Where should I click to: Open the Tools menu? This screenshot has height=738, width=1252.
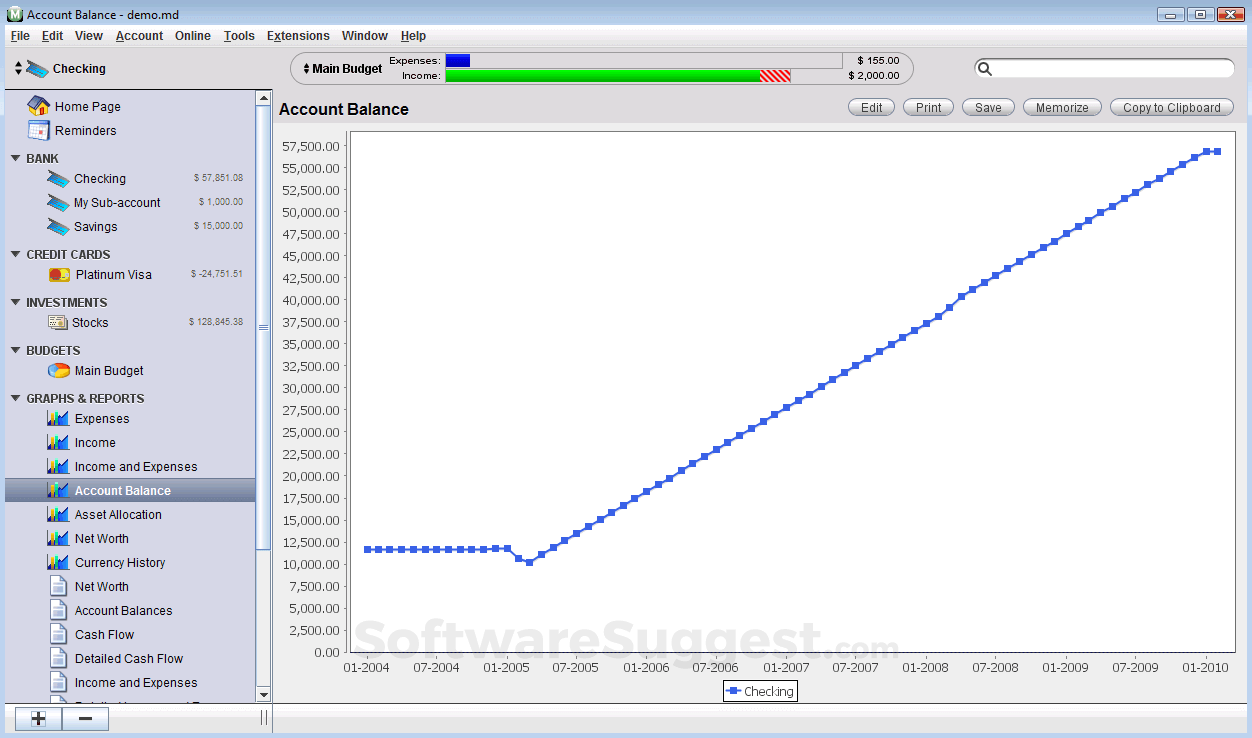(239, 36)
